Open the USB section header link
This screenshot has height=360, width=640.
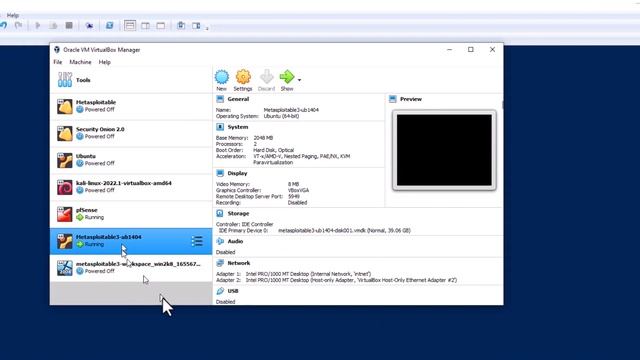(x=233, y=291)
